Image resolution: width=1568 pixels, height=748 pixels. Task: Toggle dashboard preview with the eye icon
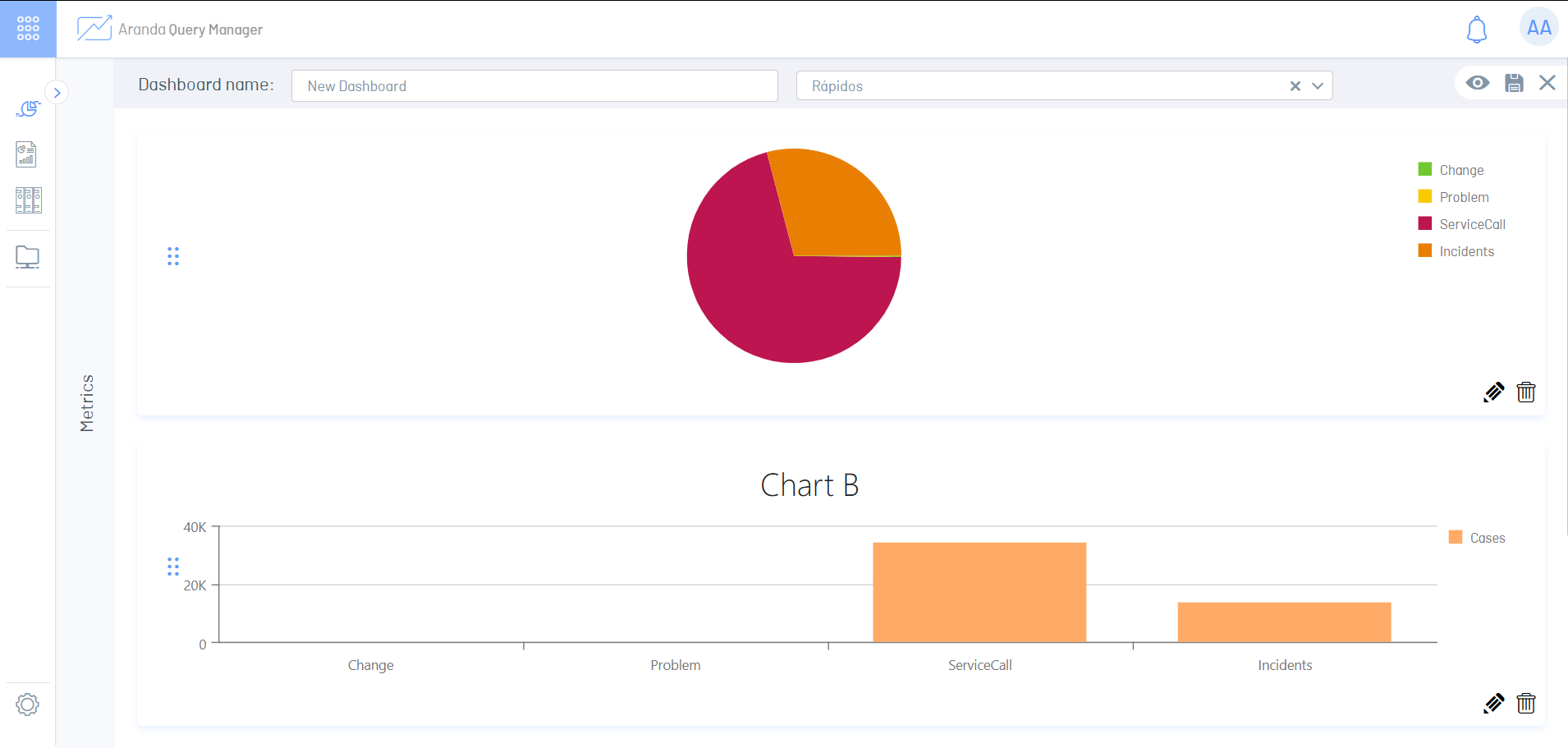[1478, 83]
